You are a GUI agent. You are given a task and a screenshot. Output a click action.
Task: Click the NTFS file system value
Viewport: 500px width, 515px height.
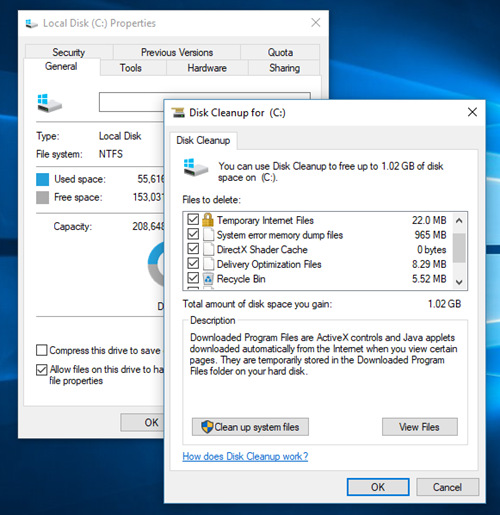111,154
